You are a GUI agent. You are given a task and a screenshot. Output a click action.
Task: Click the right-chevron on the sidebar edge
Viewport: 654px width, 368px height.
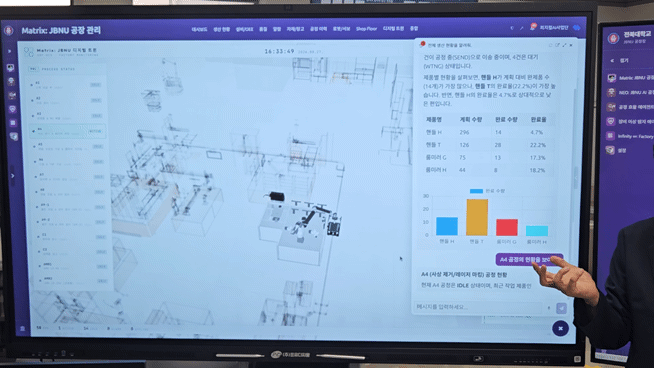point(13,176)
